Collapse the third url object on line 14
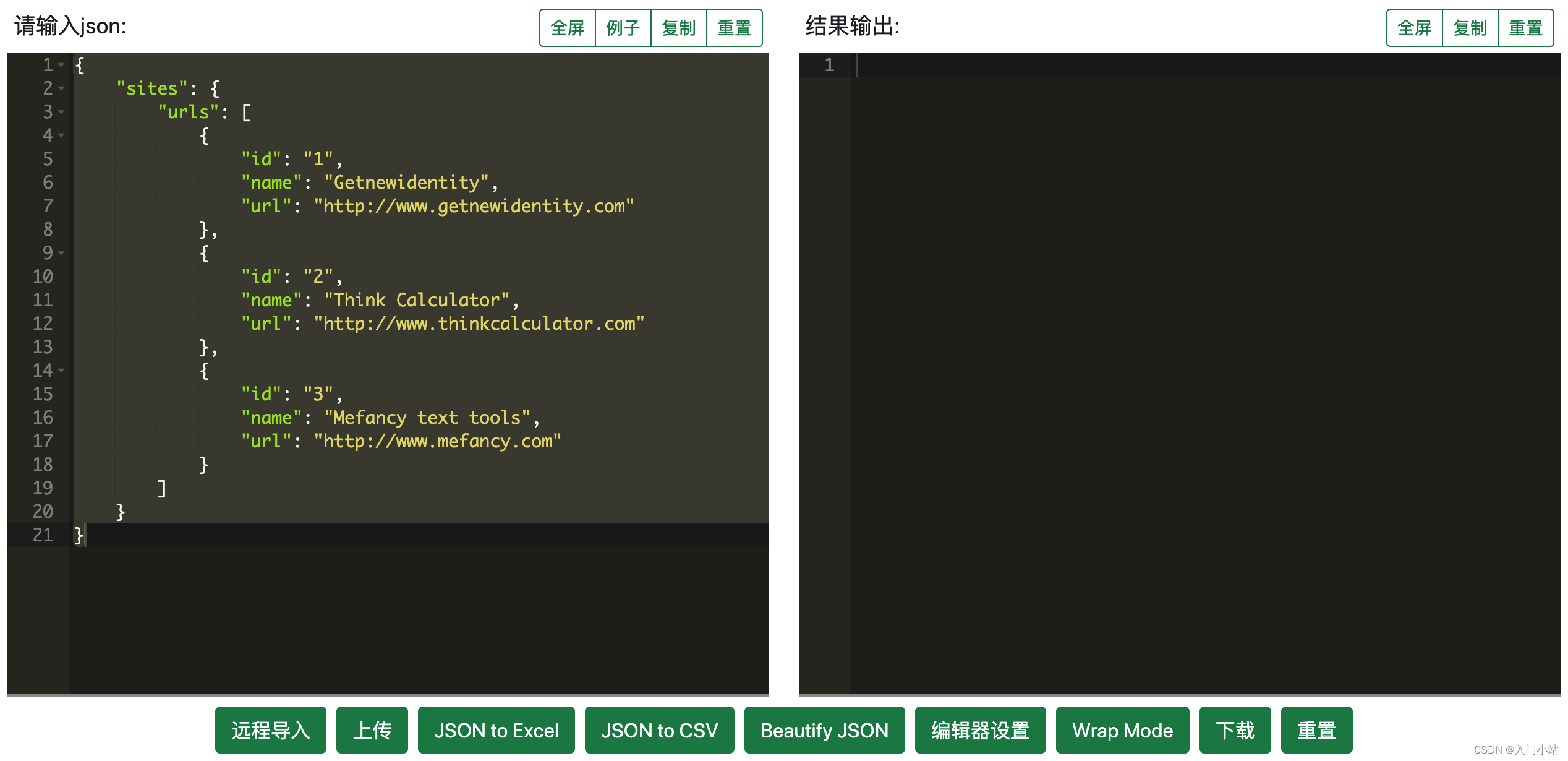Image resolution: width=1568 pixels, height=761 pixels. pos(61,371)
